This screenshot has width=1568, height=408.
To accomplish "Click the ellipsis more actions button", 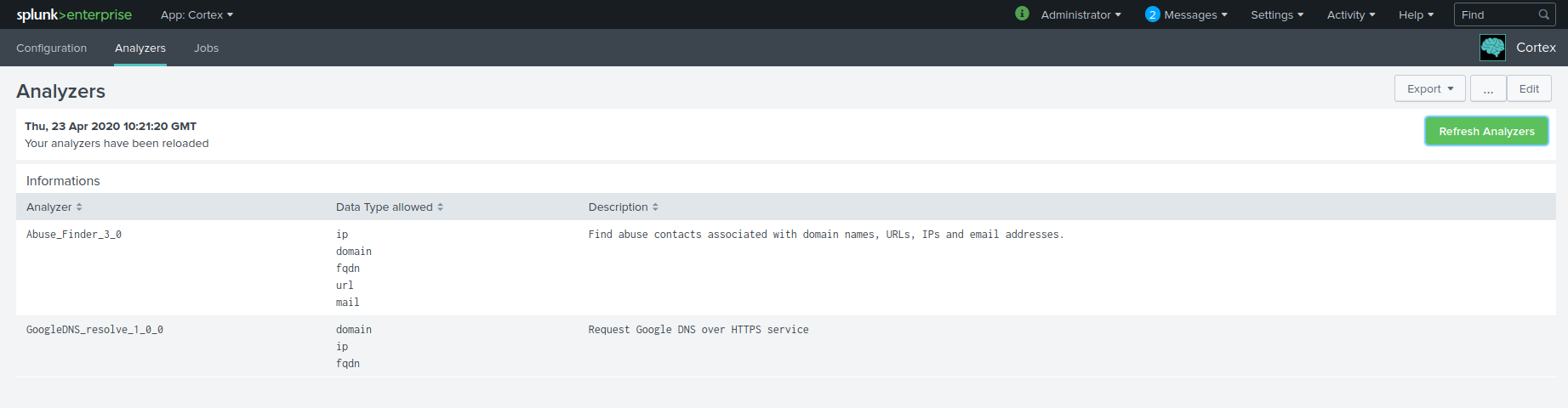I will (1488, 88).
